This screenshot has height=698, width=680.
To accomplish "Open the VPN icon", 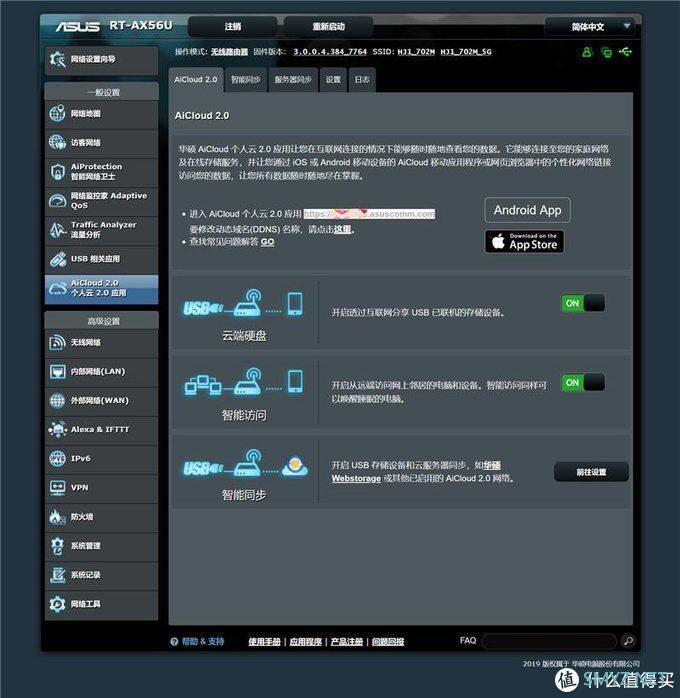I will (57, 487).
